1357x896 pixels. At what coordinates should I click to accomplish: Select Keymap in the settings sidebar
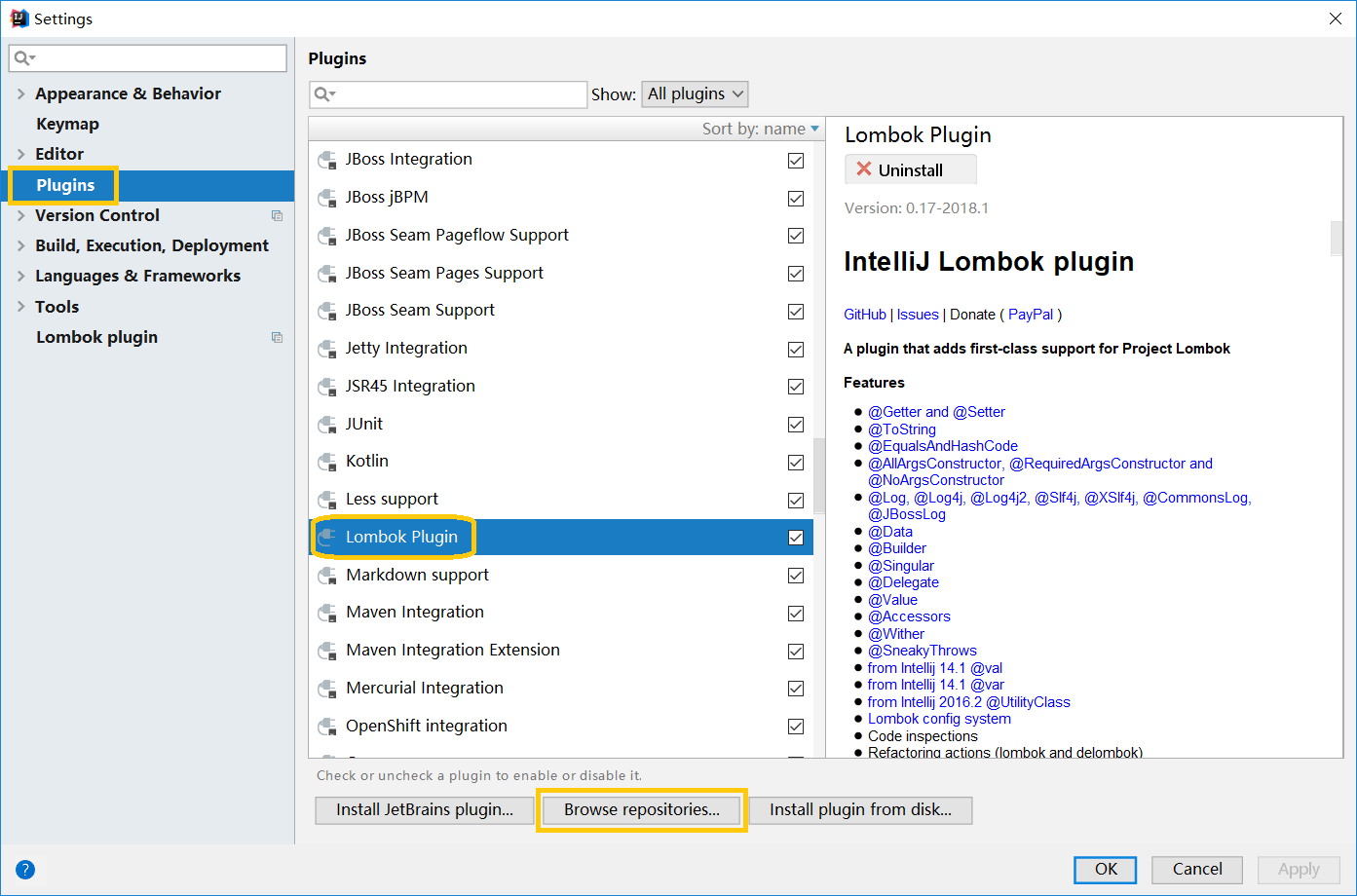pyautogui.click(x=67, y=124)
